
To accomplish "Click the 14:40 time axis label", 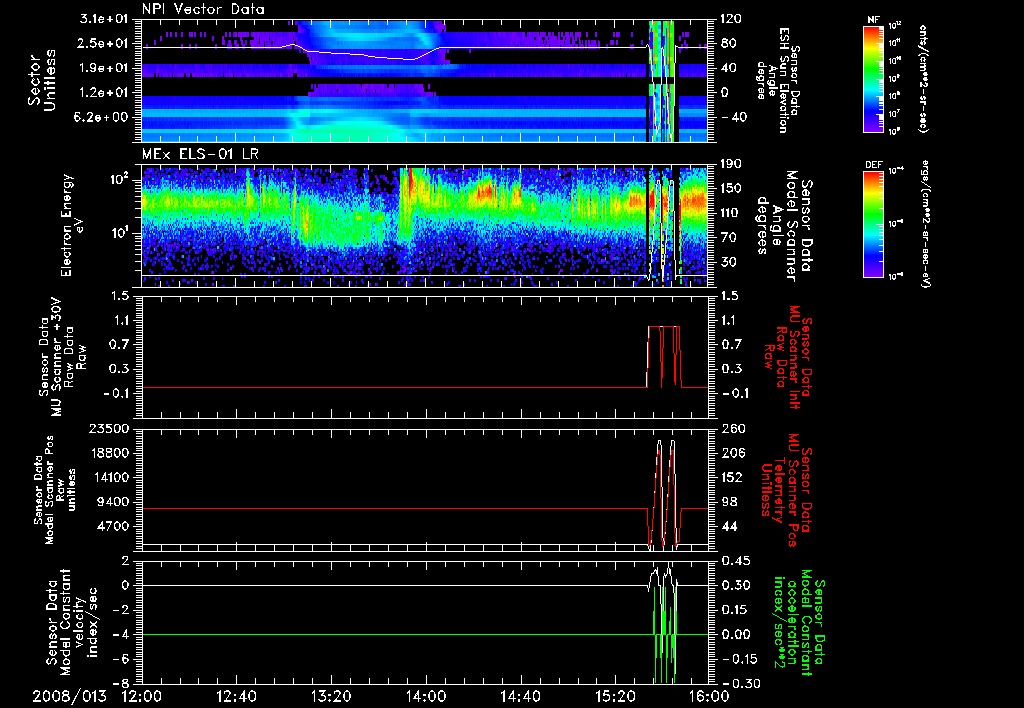I will pos(520,696).
